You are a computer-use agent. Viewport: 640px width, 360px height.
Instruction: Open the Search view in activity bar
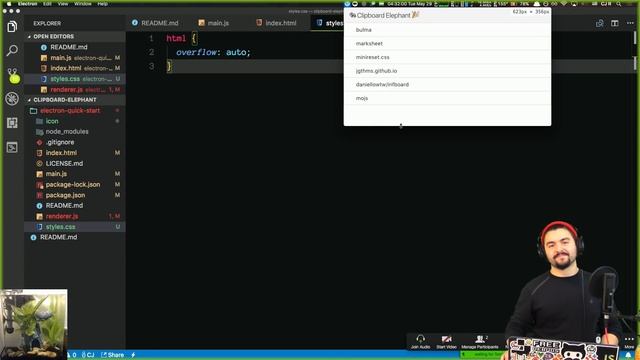[x=12, y=51]
